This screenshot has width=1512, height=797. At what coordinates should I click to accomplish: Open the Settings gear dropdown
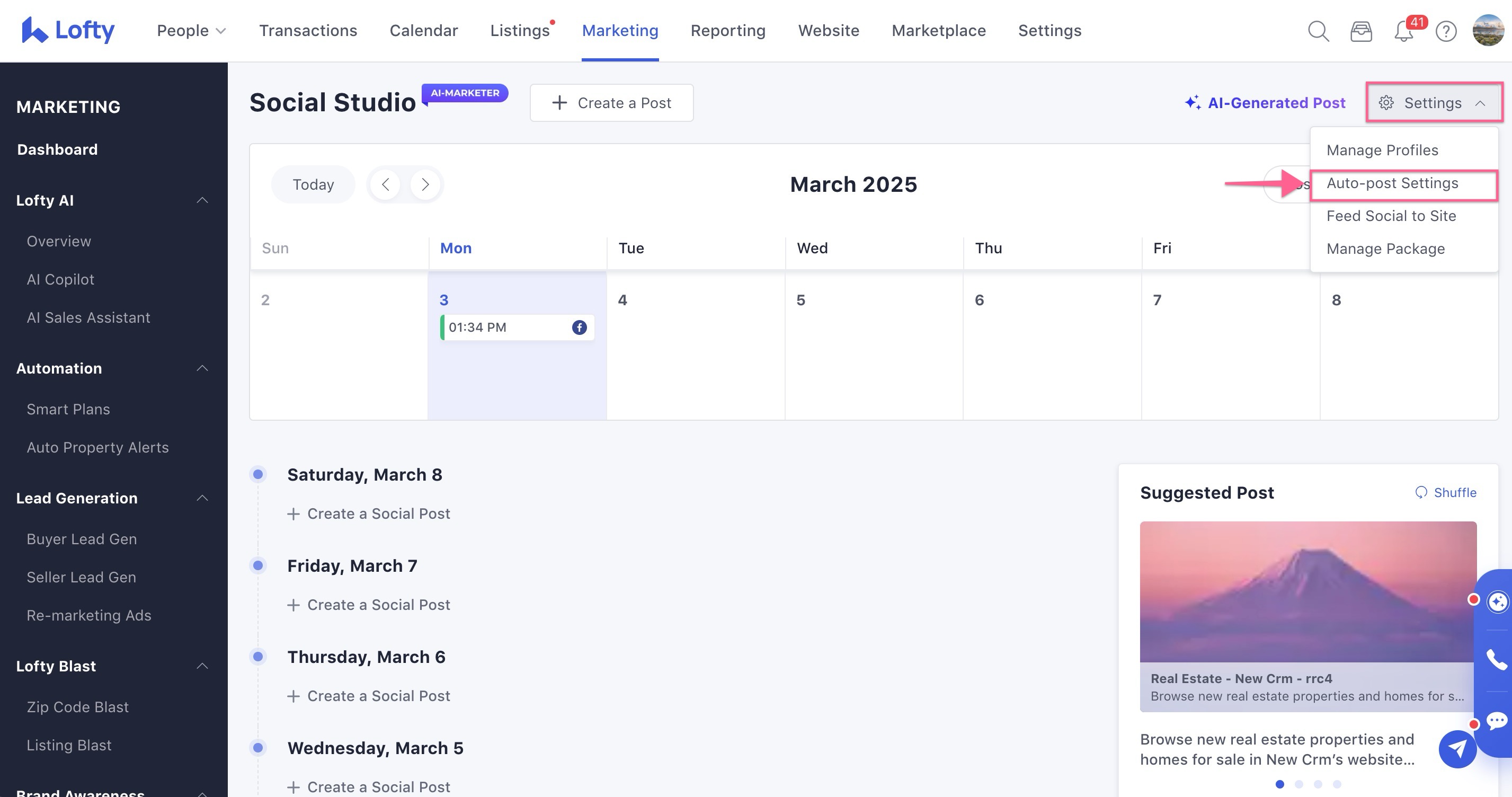(1434, 103)
